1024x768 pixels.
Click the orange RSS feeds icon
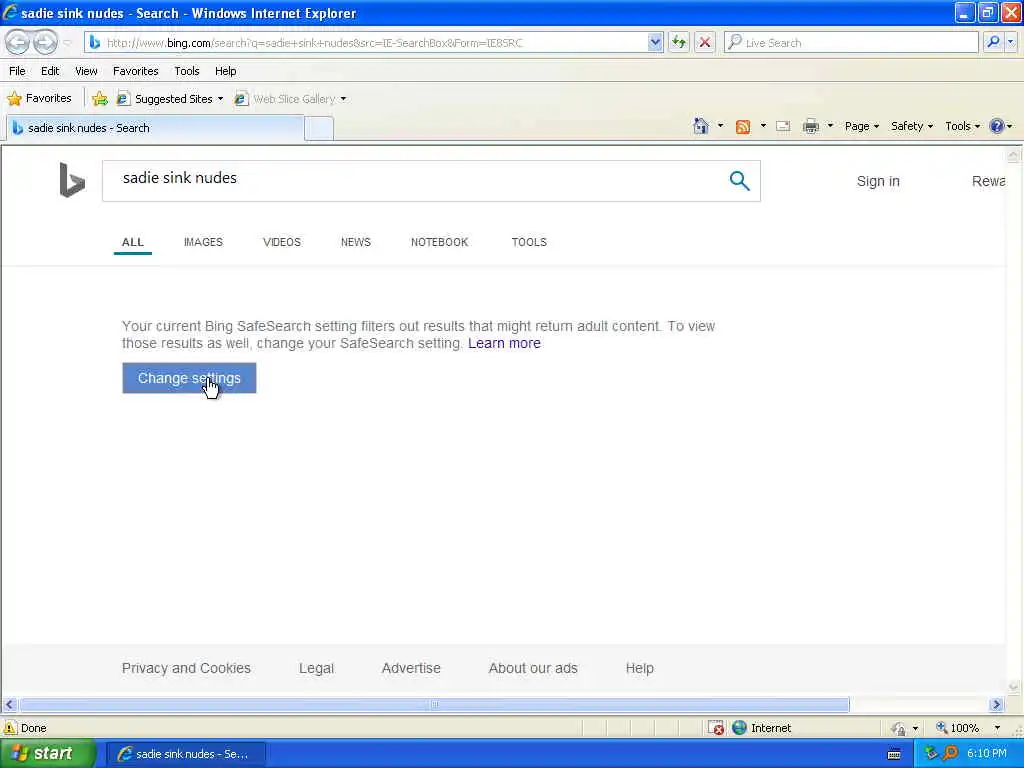pos(743,126)
